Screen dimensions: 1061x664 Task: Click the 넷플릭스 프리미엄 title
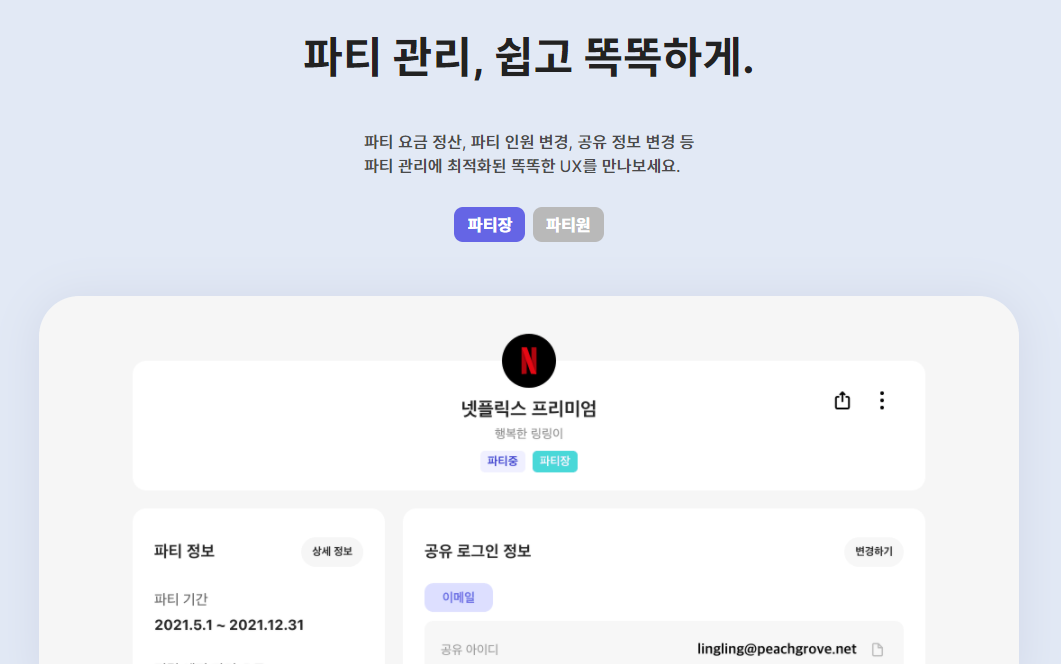(x=529, y=408)
